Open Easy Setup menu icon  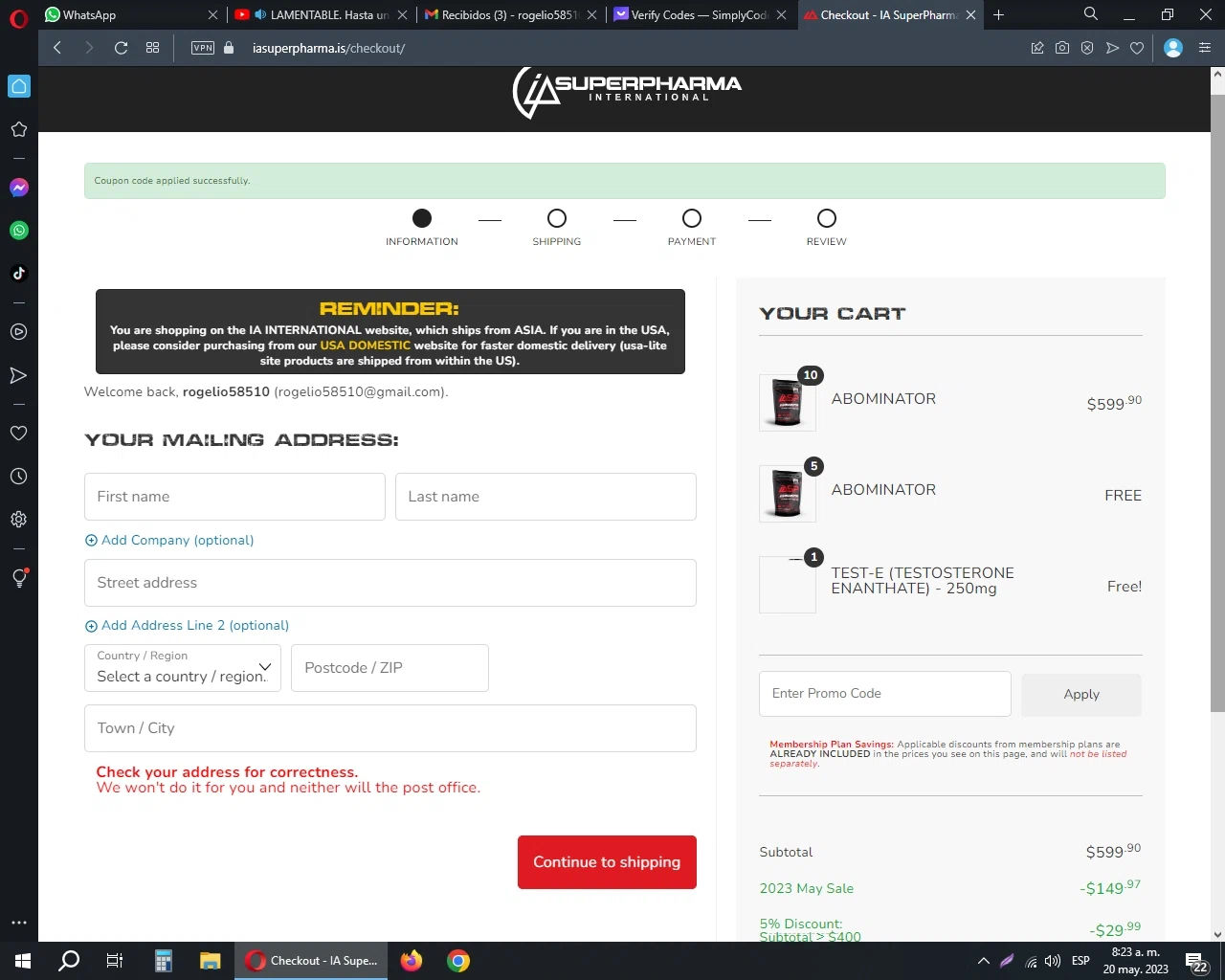(x=1205, y=48)
